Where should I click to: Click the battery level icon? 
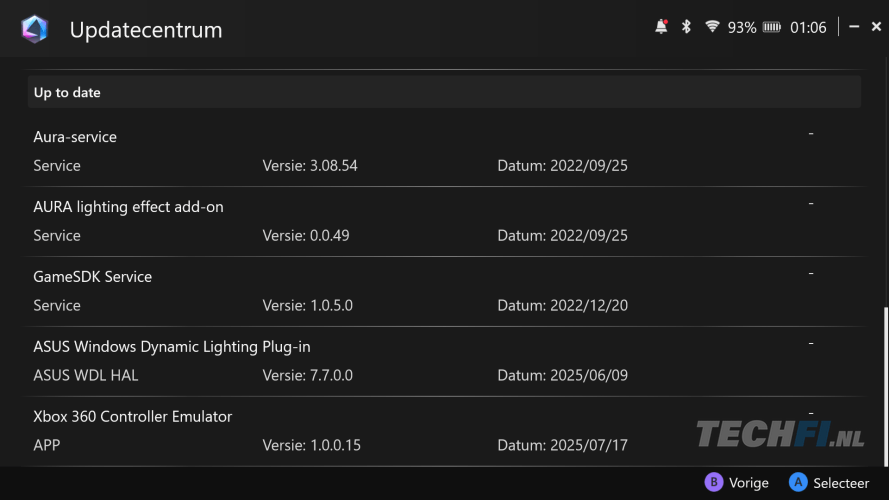pyautogui.click(x=772, y=28)
